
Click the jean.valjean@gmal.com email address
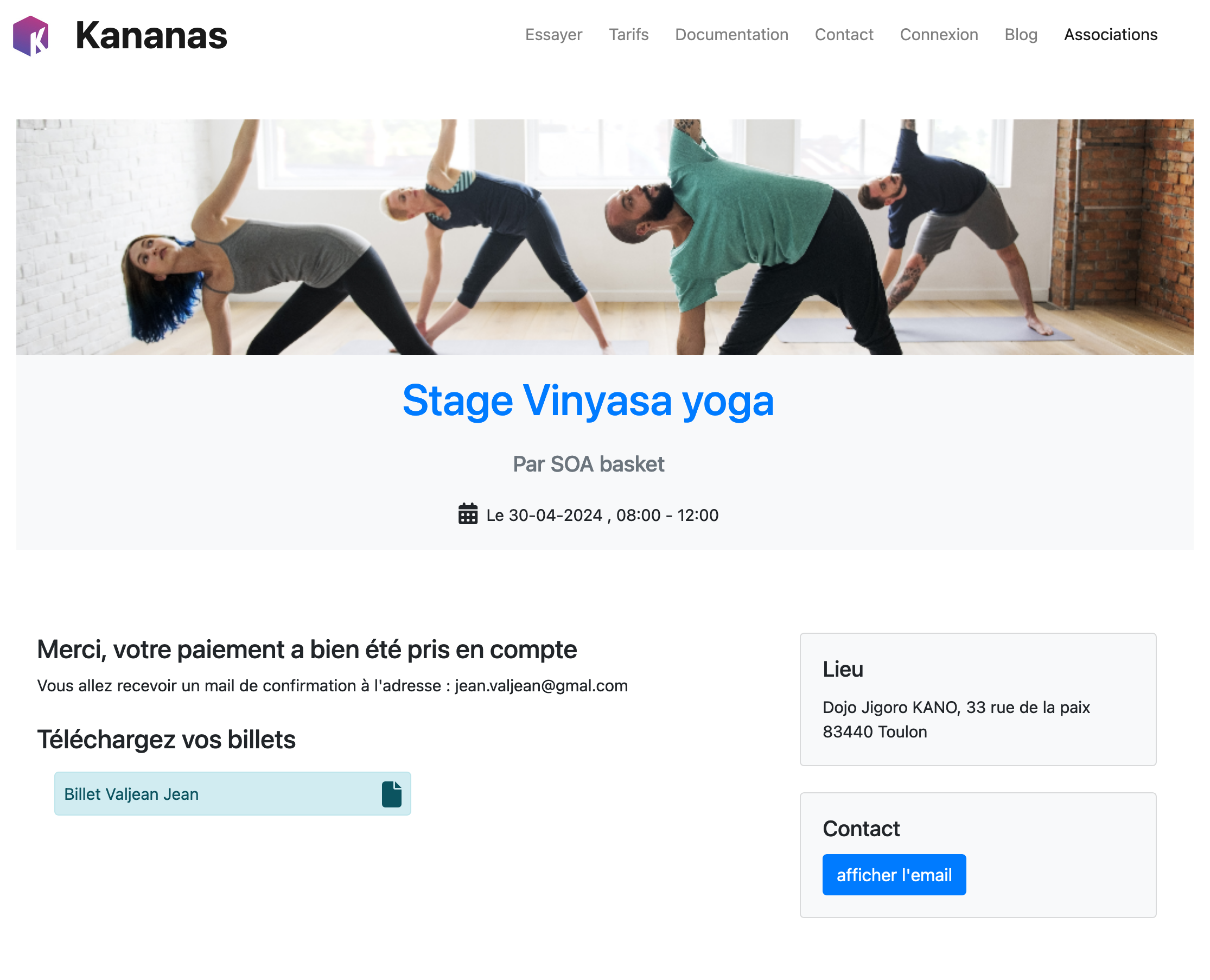(x=540, y=685)
